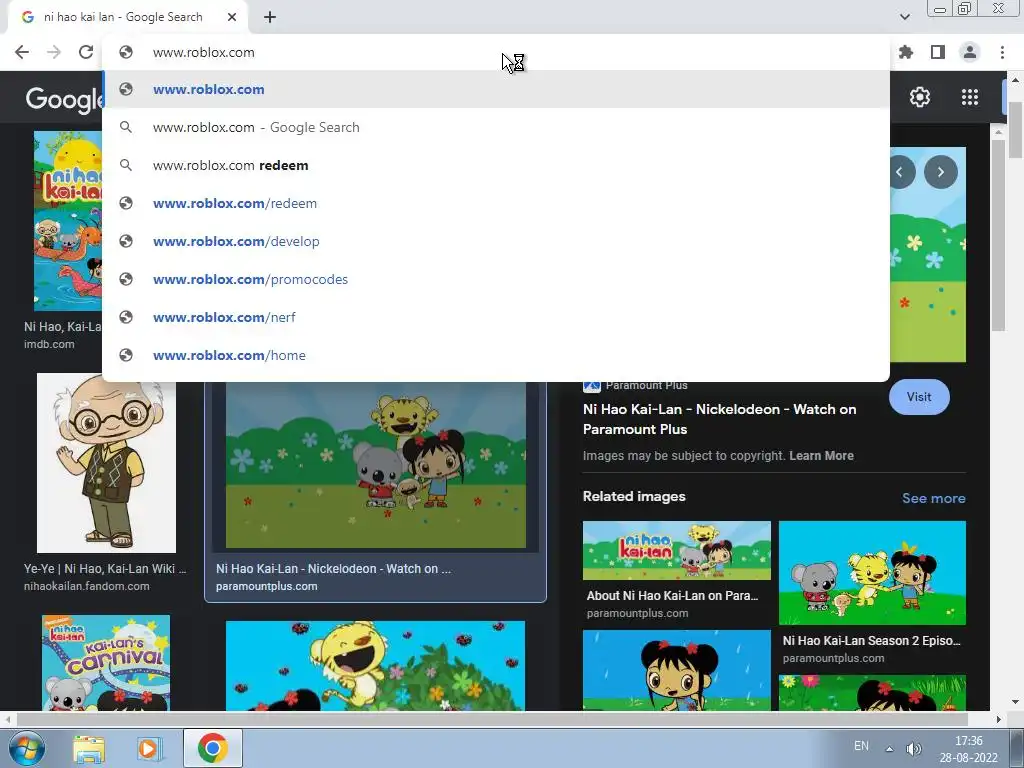Viewport: 1024px width, 768px height.
Task: Click the browser back arrow
Action: [22, 52]
